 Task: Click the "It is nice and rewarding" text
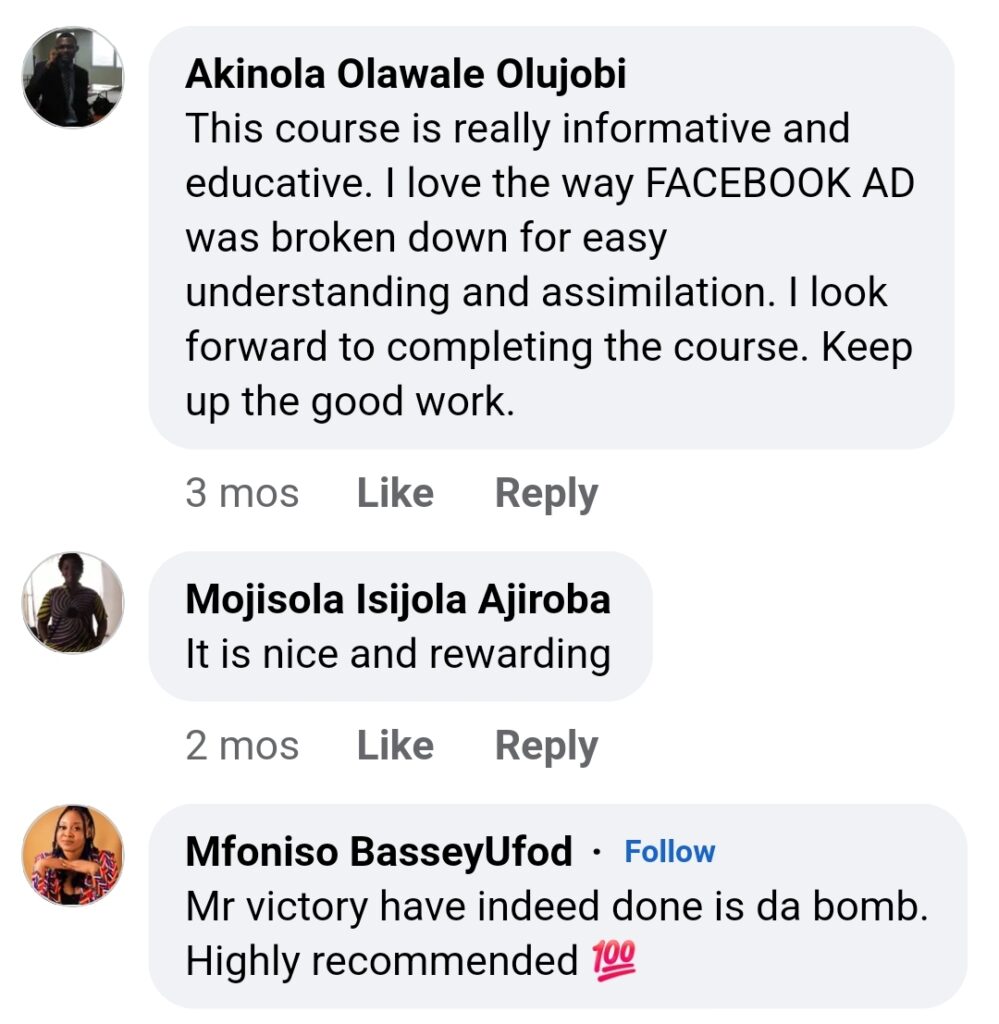coord(398,654)
